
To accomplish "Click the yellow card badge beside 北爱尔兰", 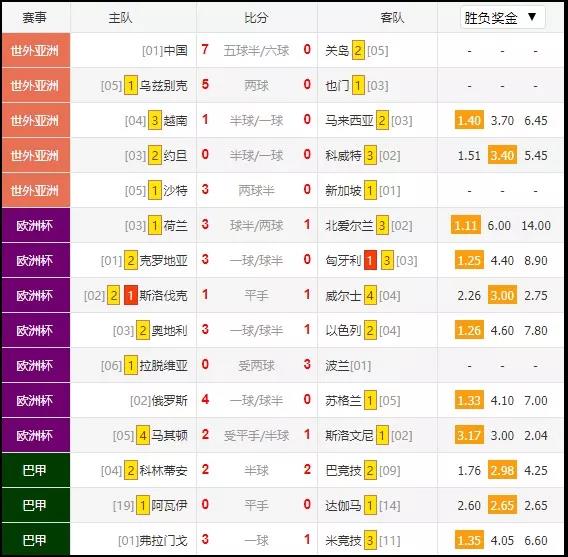I will coord(382,226).
